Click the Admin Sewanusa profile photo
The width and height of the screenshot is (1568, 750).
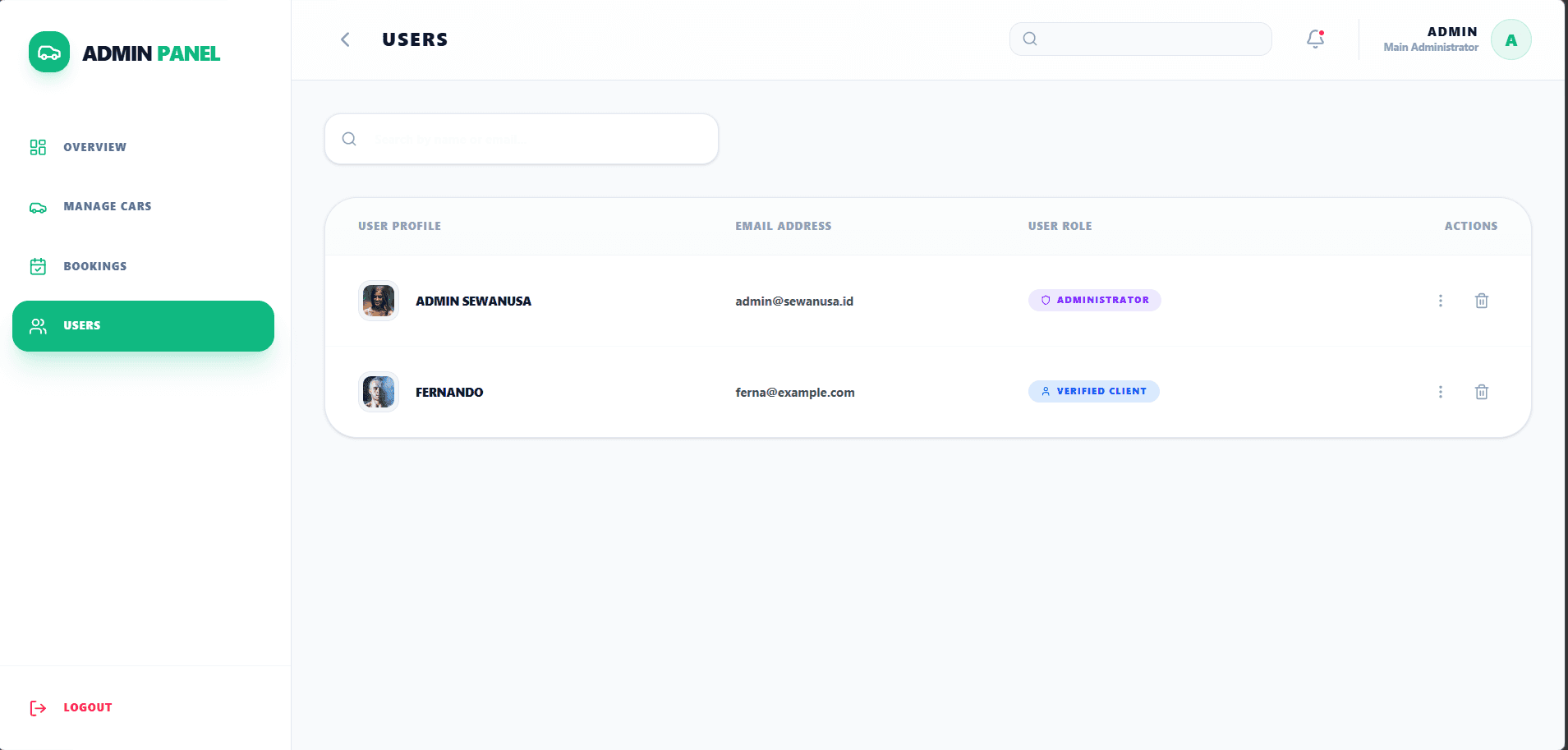(x=379, y=301)
